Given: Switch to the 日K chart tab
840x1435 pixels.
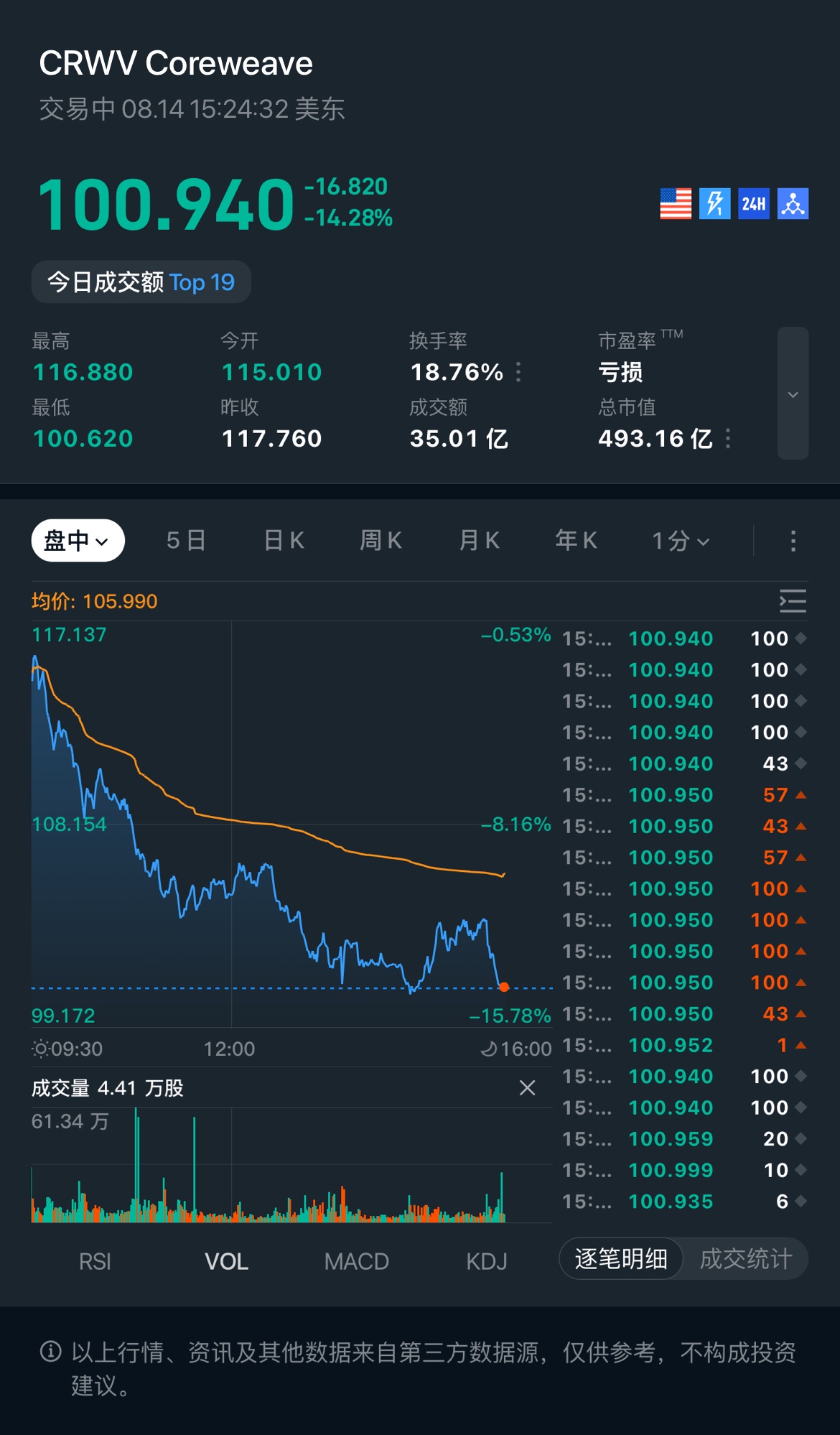Looking at the screenshot, I should pyautogui.click(x=284, y=541).
